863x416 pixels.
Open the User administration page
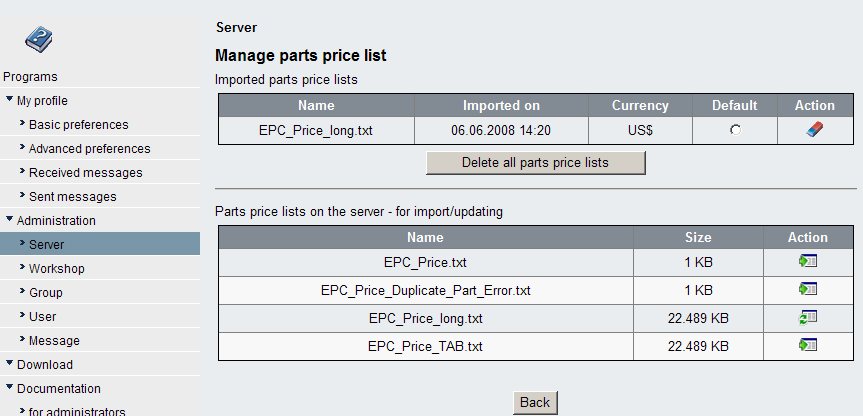click(x=42, y=317)
